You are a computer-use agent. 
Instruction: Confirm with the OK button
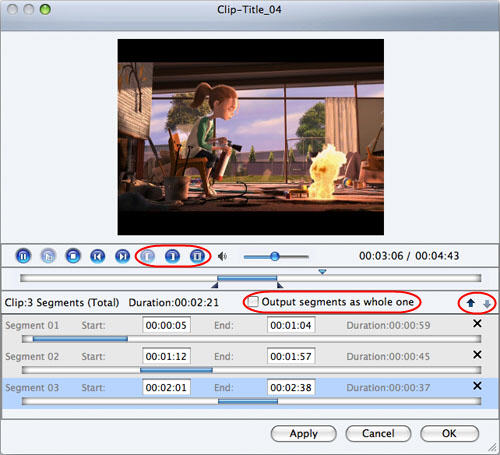(x=449, y=433)
